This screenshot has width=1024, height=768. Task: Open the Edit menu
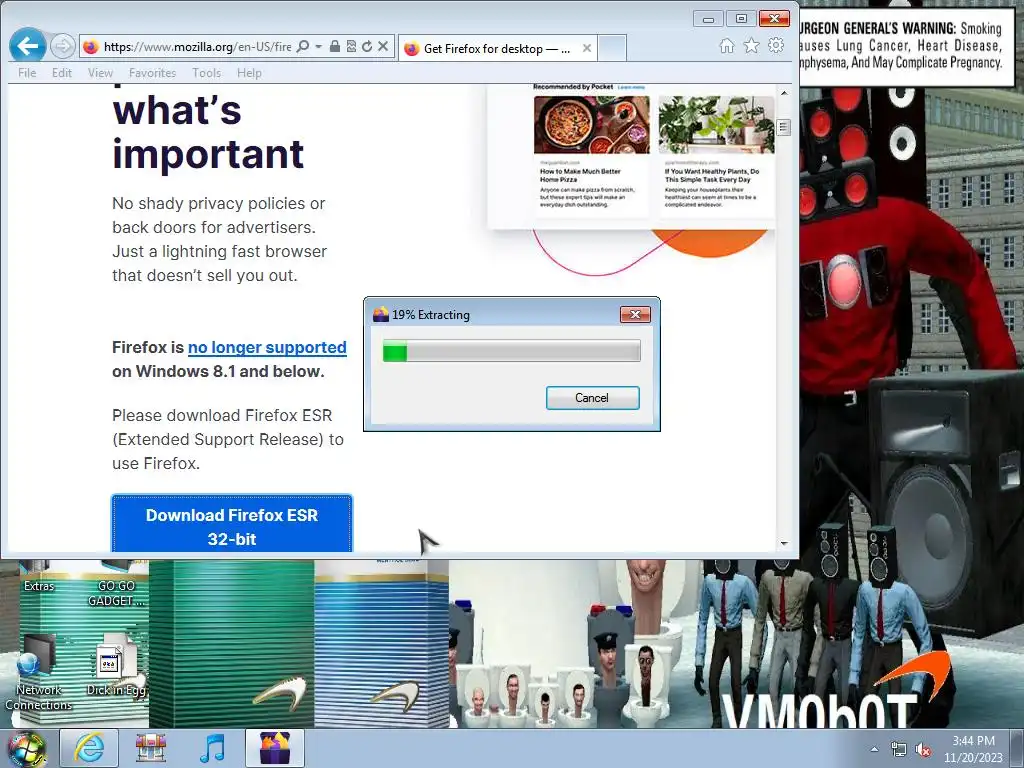62,72
